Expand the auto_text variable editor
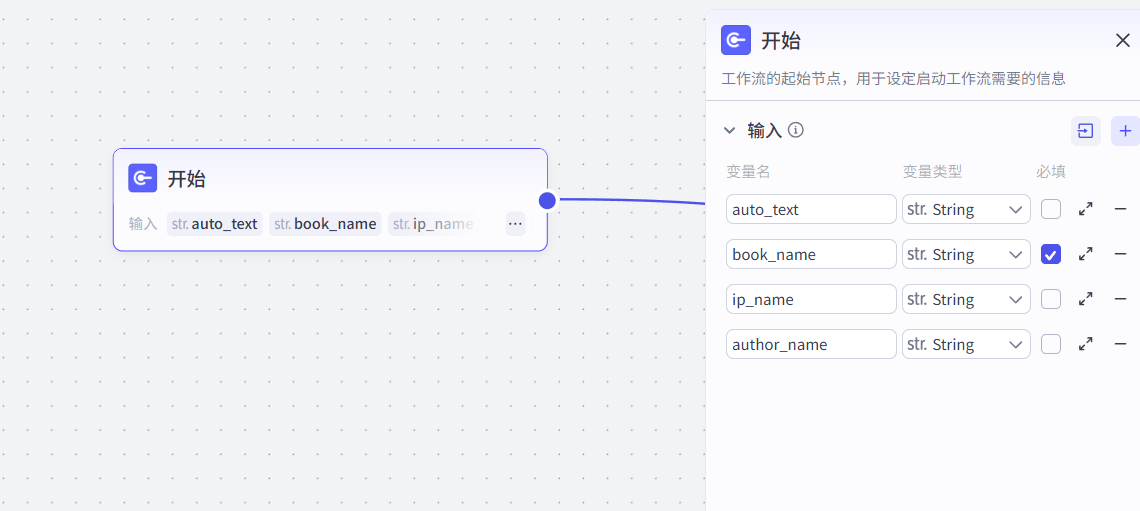 (1085, 209)
